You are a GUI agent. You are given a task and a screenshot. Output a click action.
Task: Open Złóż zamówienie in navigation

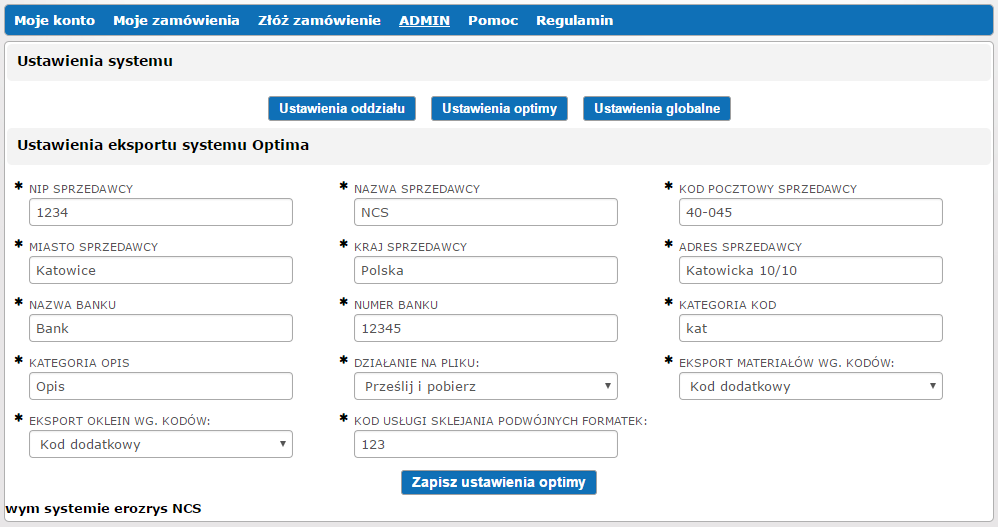pyautogui.click(x=319, y=20)
